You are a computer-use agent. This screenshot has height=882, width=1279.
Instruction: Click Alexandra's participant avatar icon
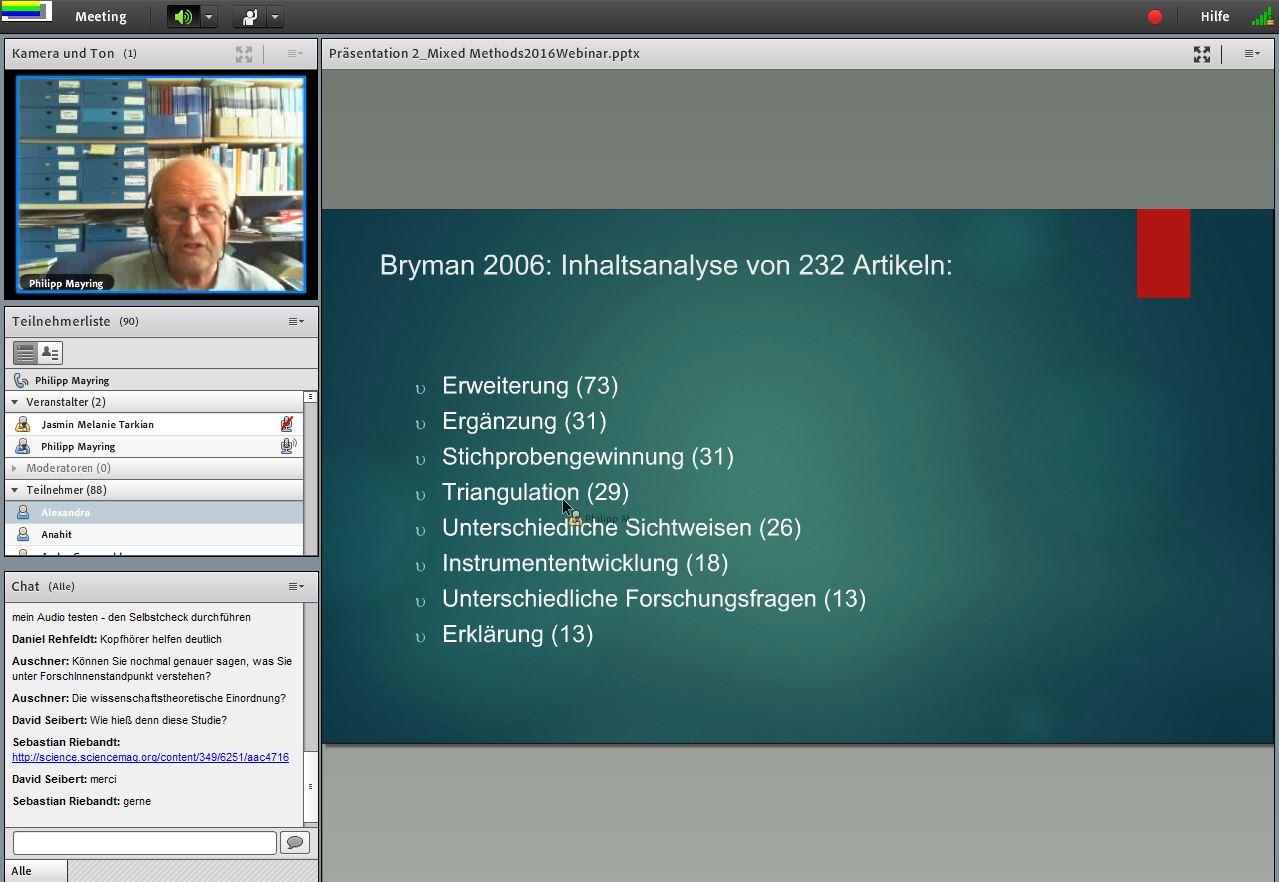tap(22, 513)
